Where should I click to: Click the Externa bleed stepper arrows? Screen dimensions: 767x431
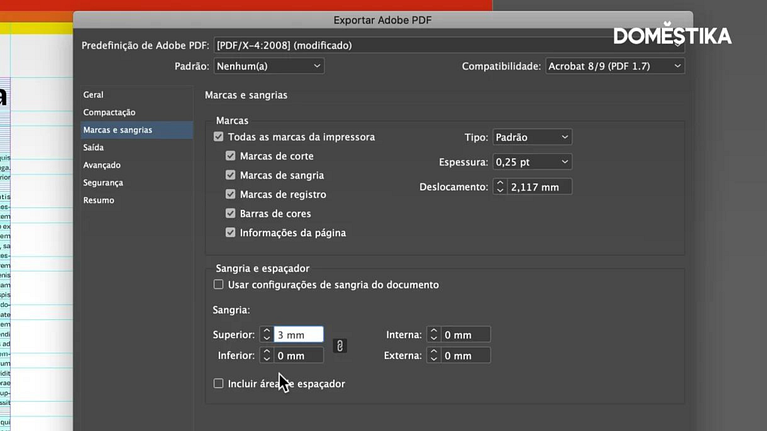(433, 355)
